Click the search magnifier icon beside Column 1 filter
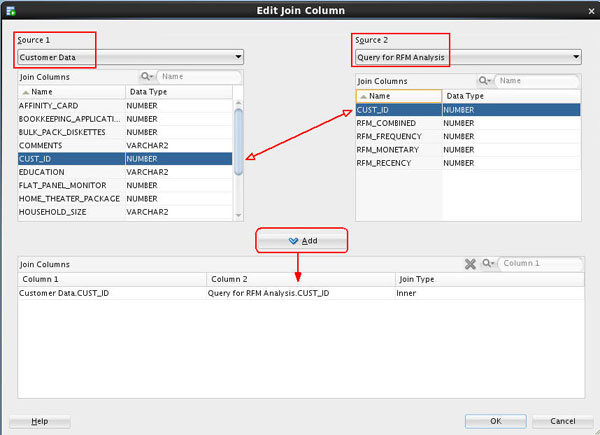The width and height of the screenshot is (600, 435). [487, 263]
